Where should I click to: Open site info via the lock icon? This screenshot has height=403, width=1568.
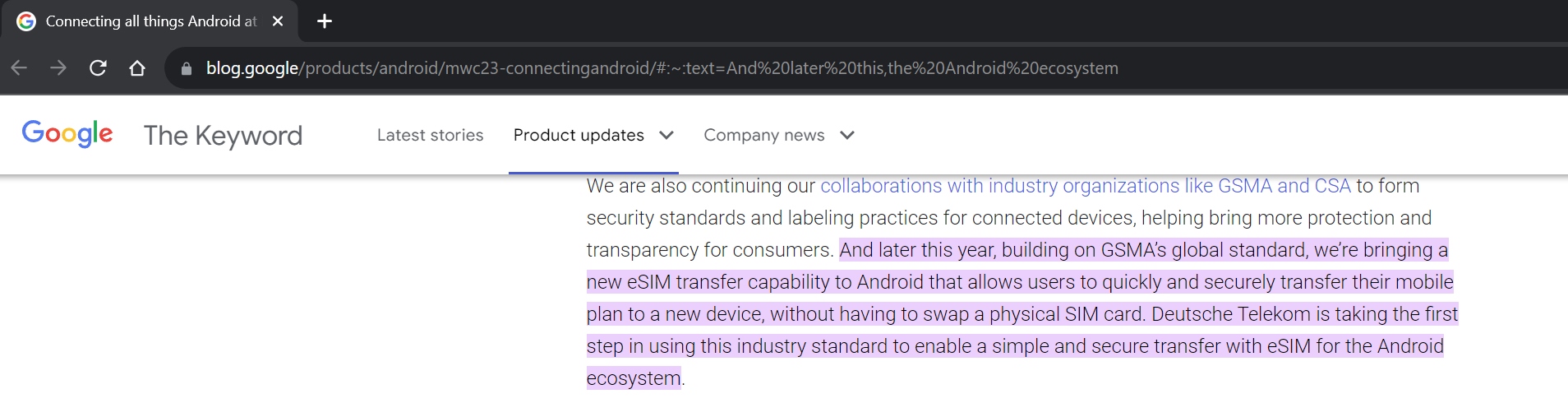(x=187, y=69)
